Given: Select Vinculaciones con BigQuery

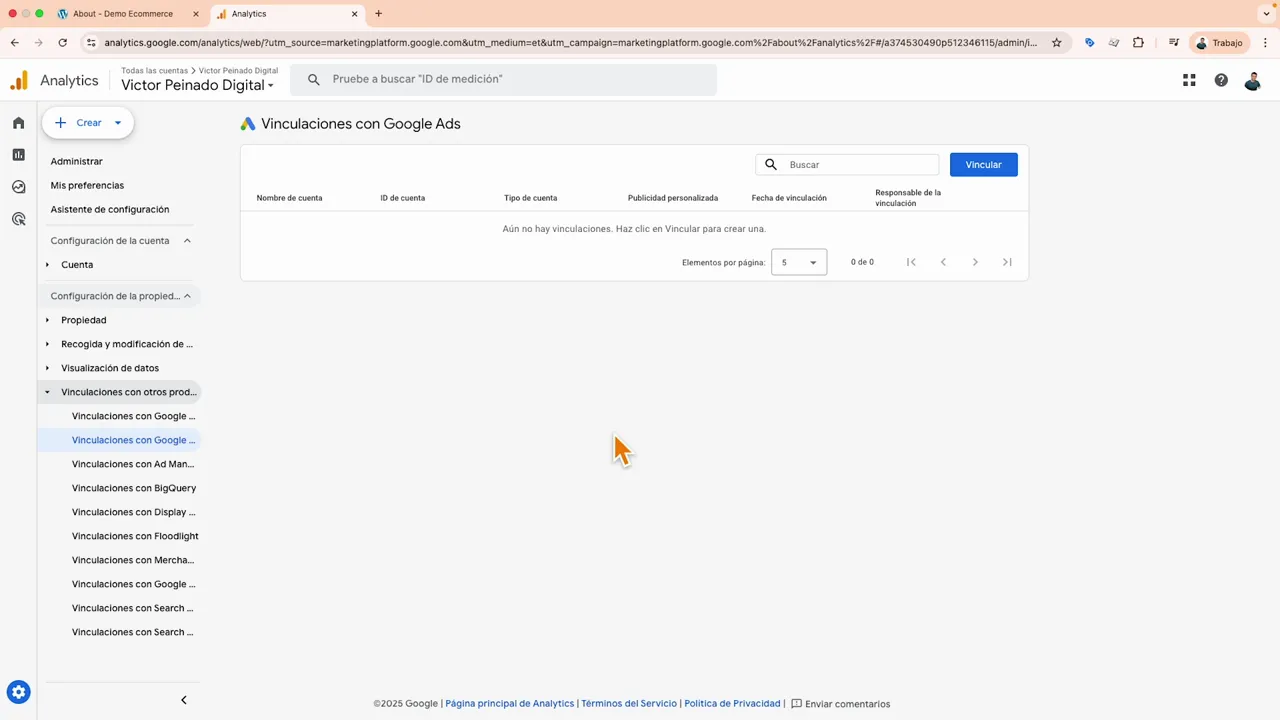Looking at the screenshot, I should (x=134, y=487).
